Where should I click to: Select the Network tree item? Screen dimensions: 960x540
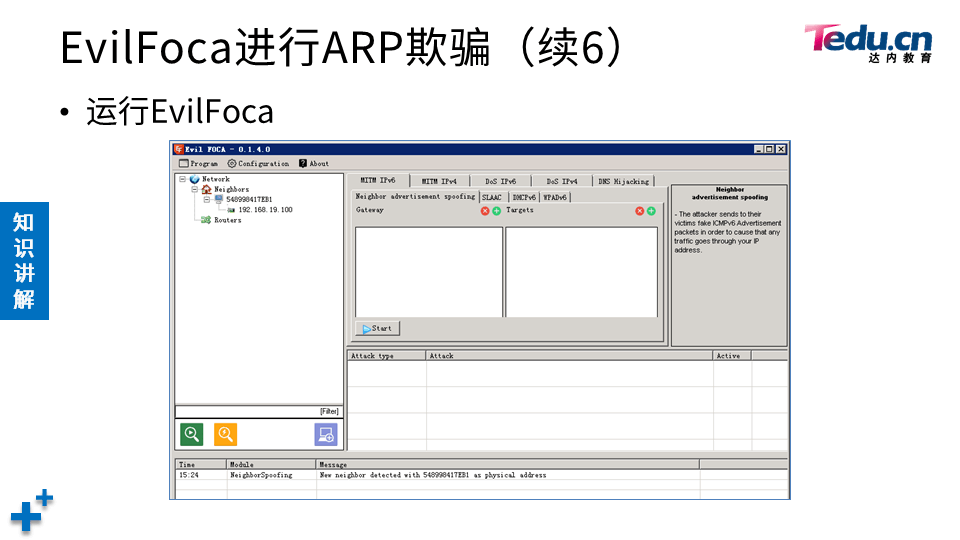click(x=216, y=179)
